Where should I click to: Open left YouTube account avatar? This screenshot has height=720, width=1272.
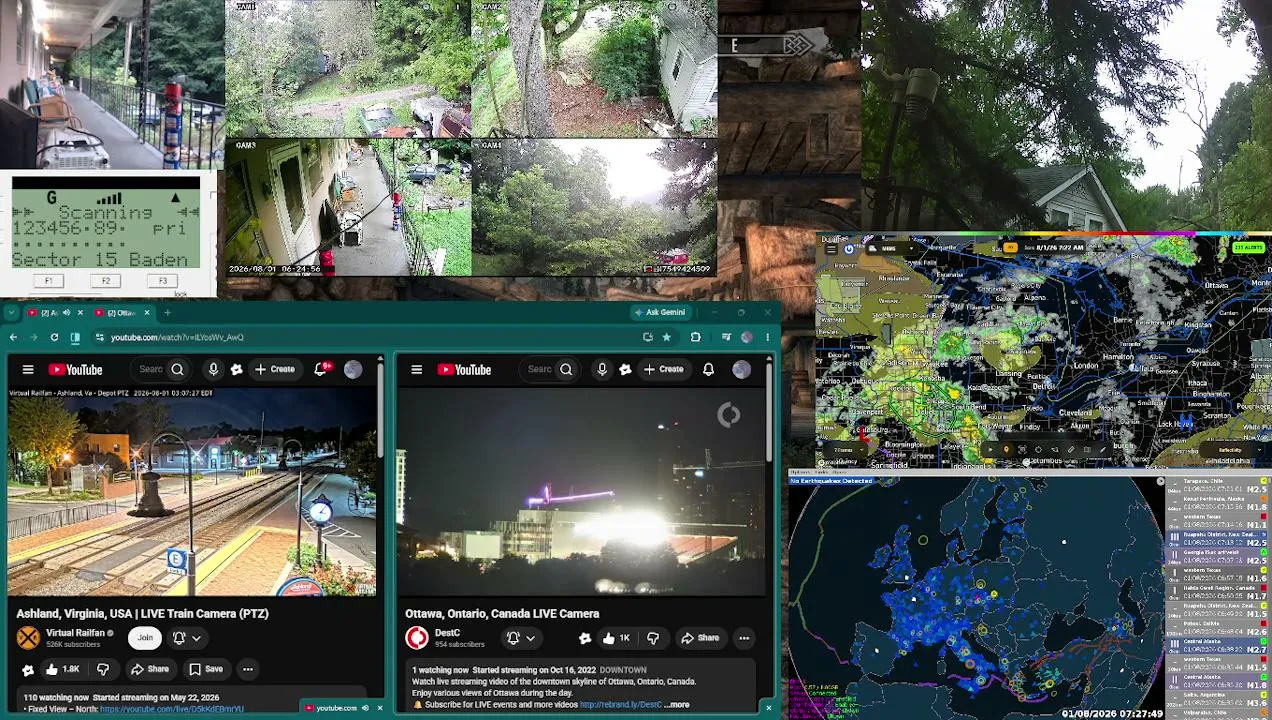click(x=353, y=370)
